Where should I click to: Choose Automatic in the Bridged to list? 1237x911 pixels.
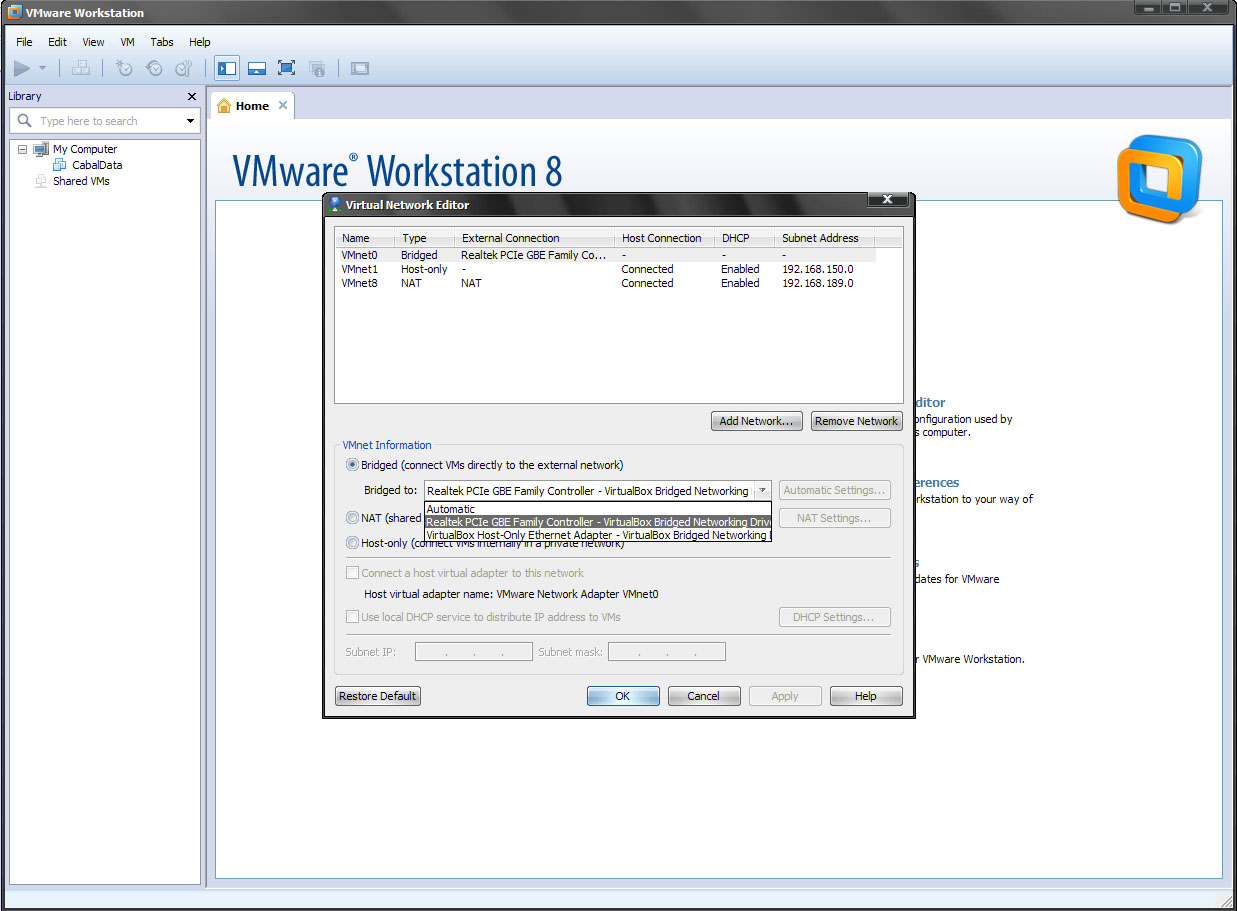598,509
